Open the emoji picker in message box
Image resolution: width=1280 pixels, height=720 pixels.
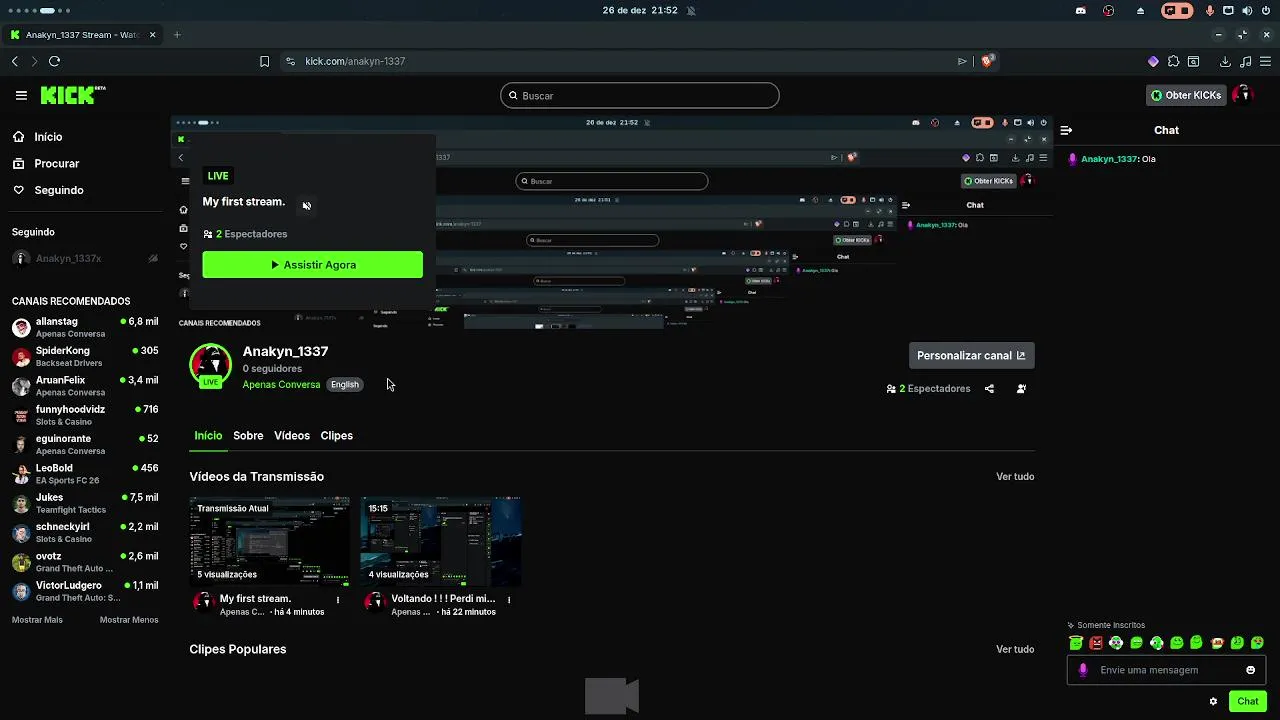coord(1250,670)
